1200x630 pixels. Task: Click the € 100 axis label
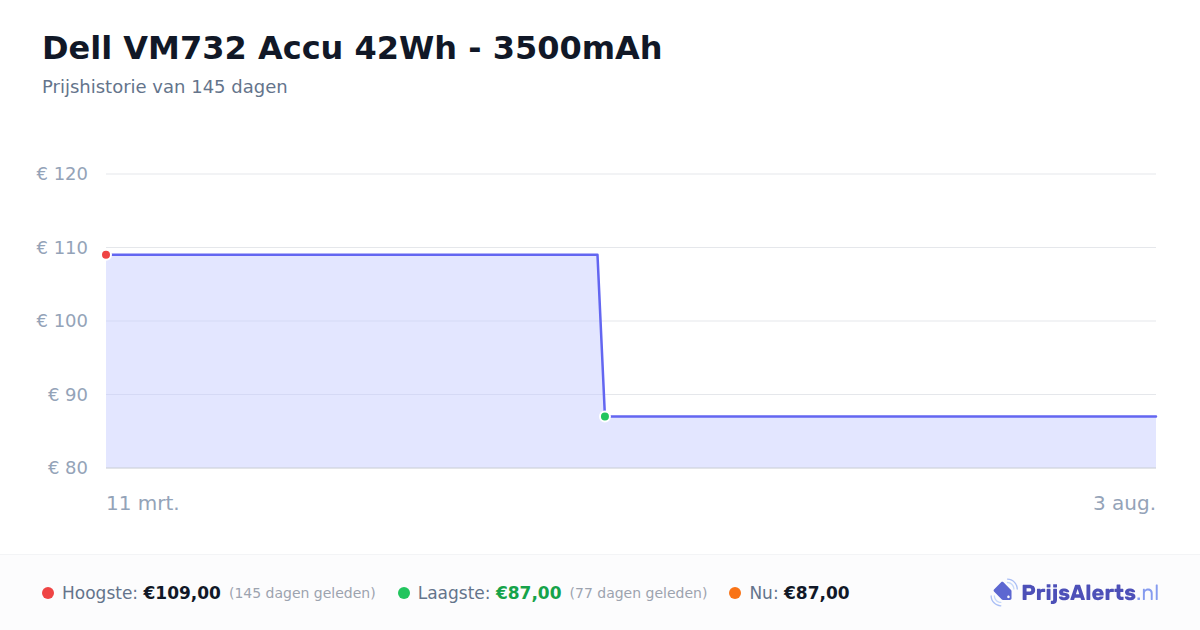(x=62, y=321)
